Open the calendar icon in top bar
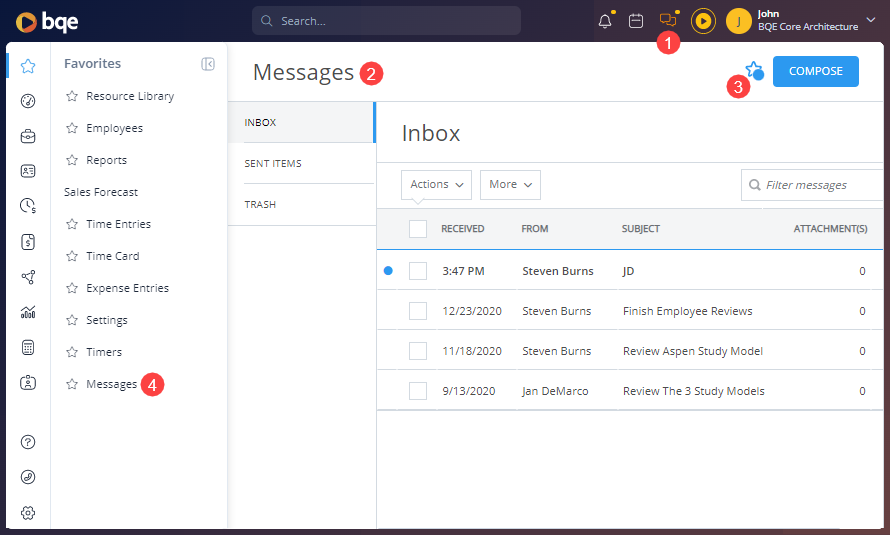 636,21
